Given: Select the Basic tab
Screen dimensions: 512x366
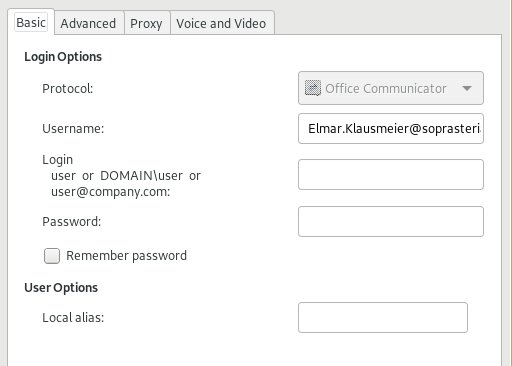Looking at the screenshot, I should tap(31, 23).
